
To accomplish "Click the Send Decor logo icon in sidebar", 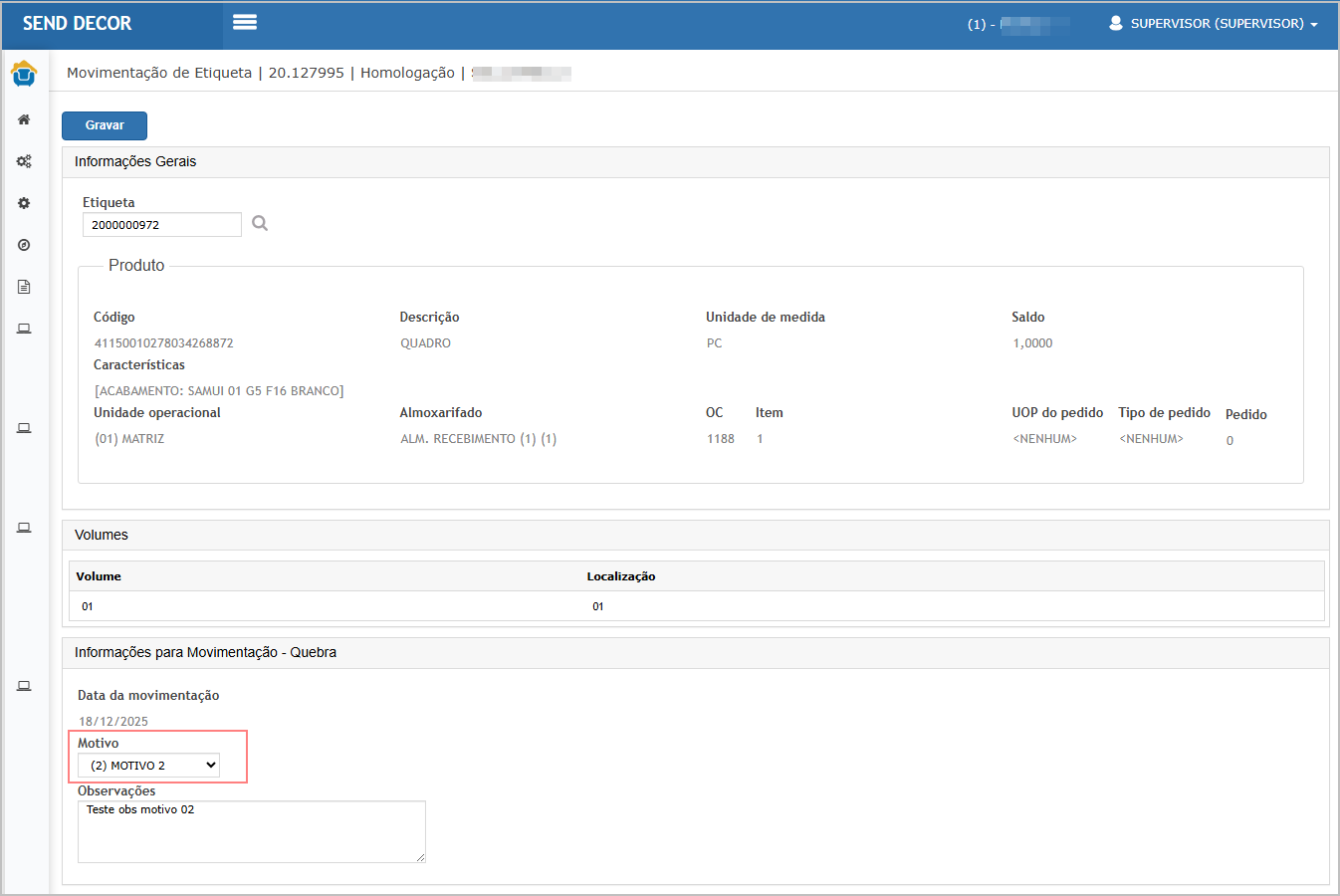I will coord(24,74).
